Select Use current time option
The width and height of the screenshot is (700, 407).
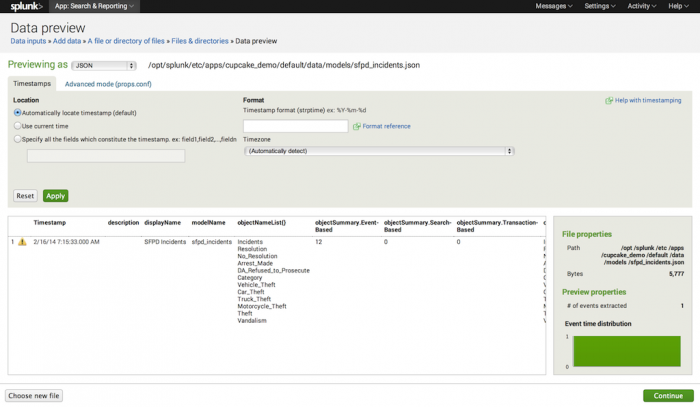[x=17, y=126]
